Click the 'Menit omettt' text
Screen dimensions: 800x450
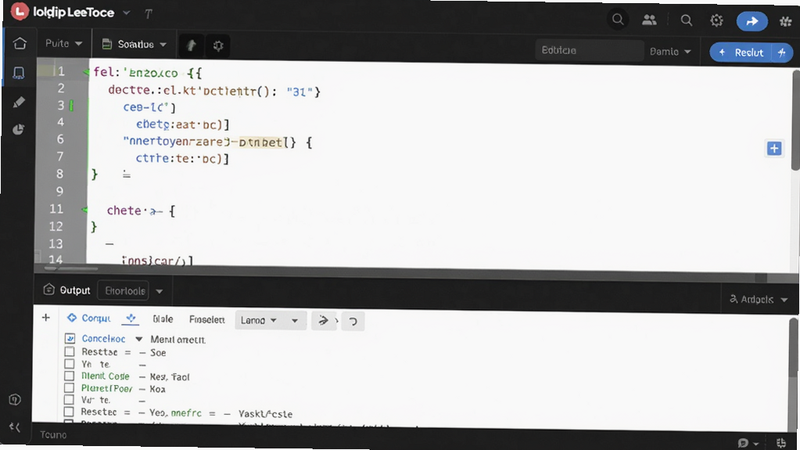point(178,339)
